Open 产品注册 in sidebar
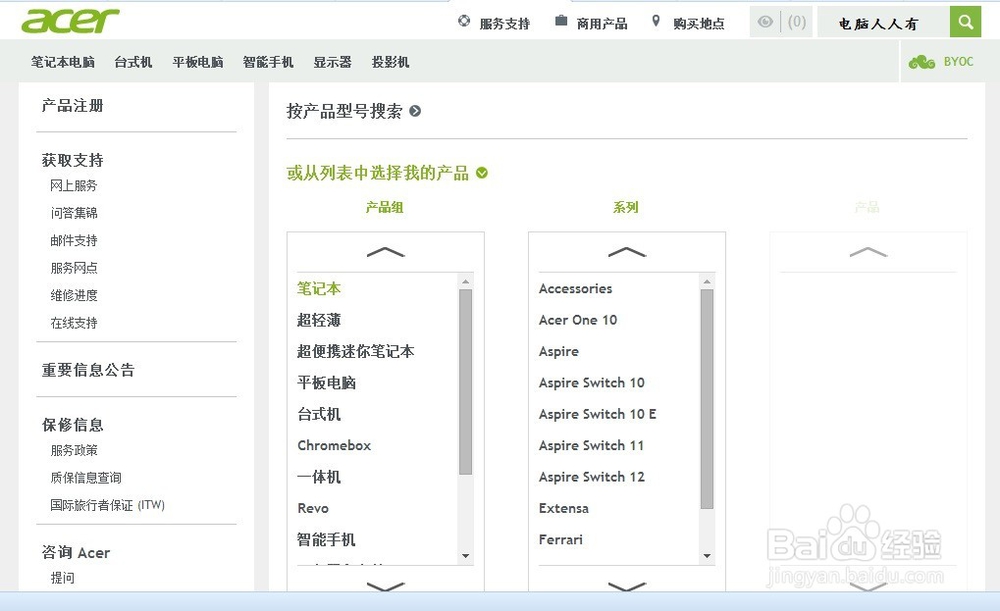The height and width of the screenshot is (611, 1000). (73, 105)
